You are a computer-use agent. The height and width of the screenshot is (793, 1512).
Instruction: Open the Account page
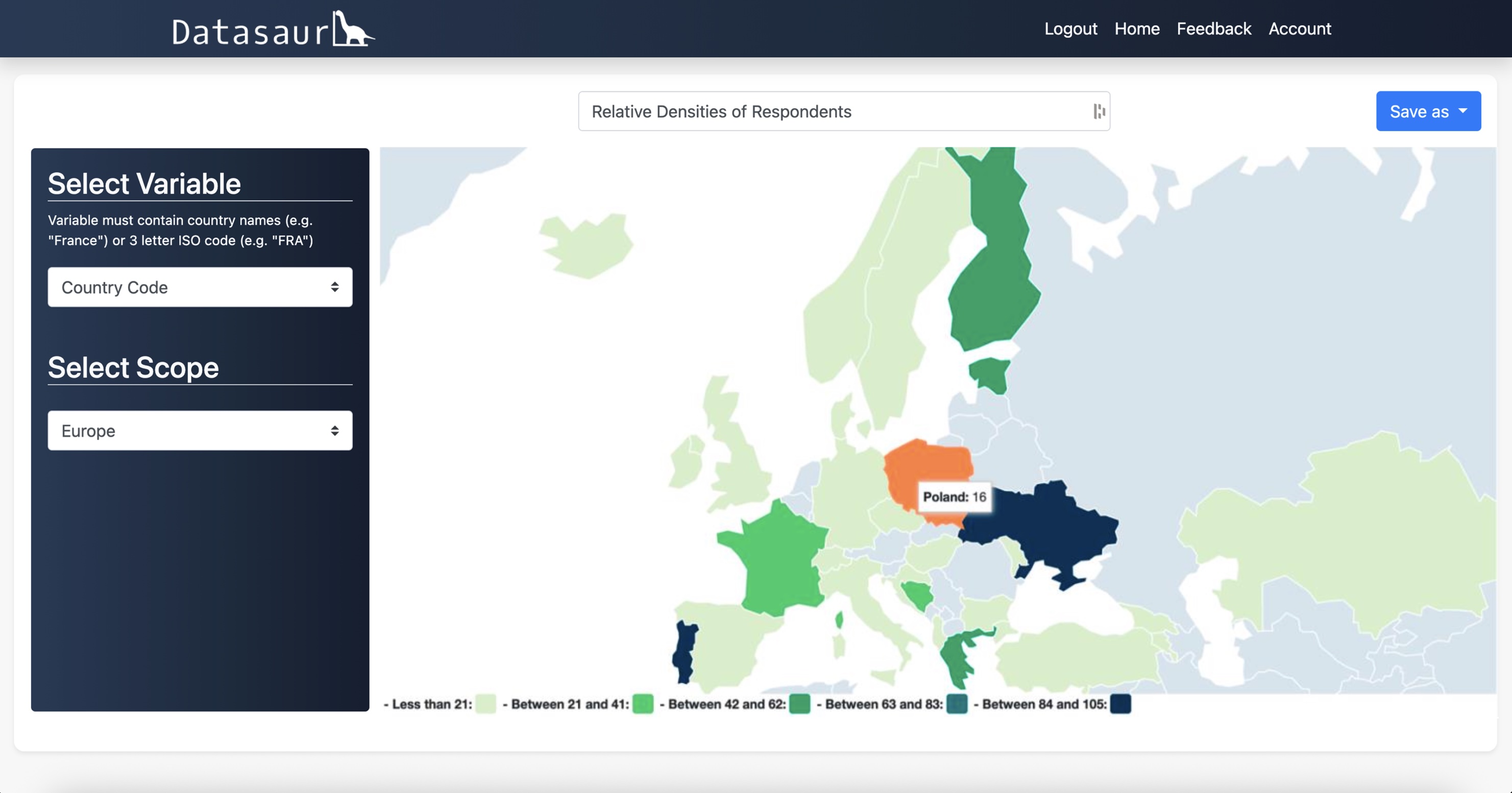tap(1300, 29)
